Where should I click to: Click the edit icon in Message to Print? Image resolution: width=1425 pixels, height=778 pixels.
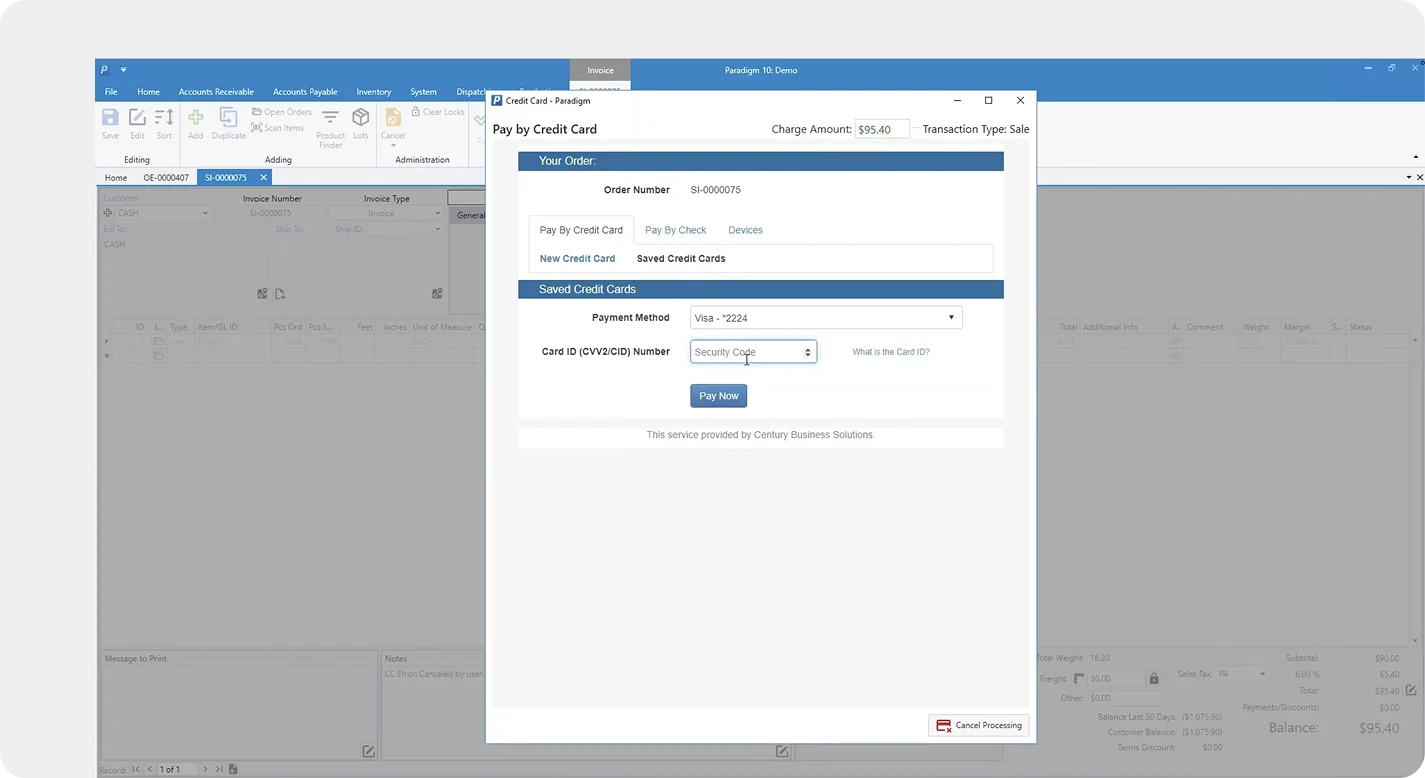(368, 751)
